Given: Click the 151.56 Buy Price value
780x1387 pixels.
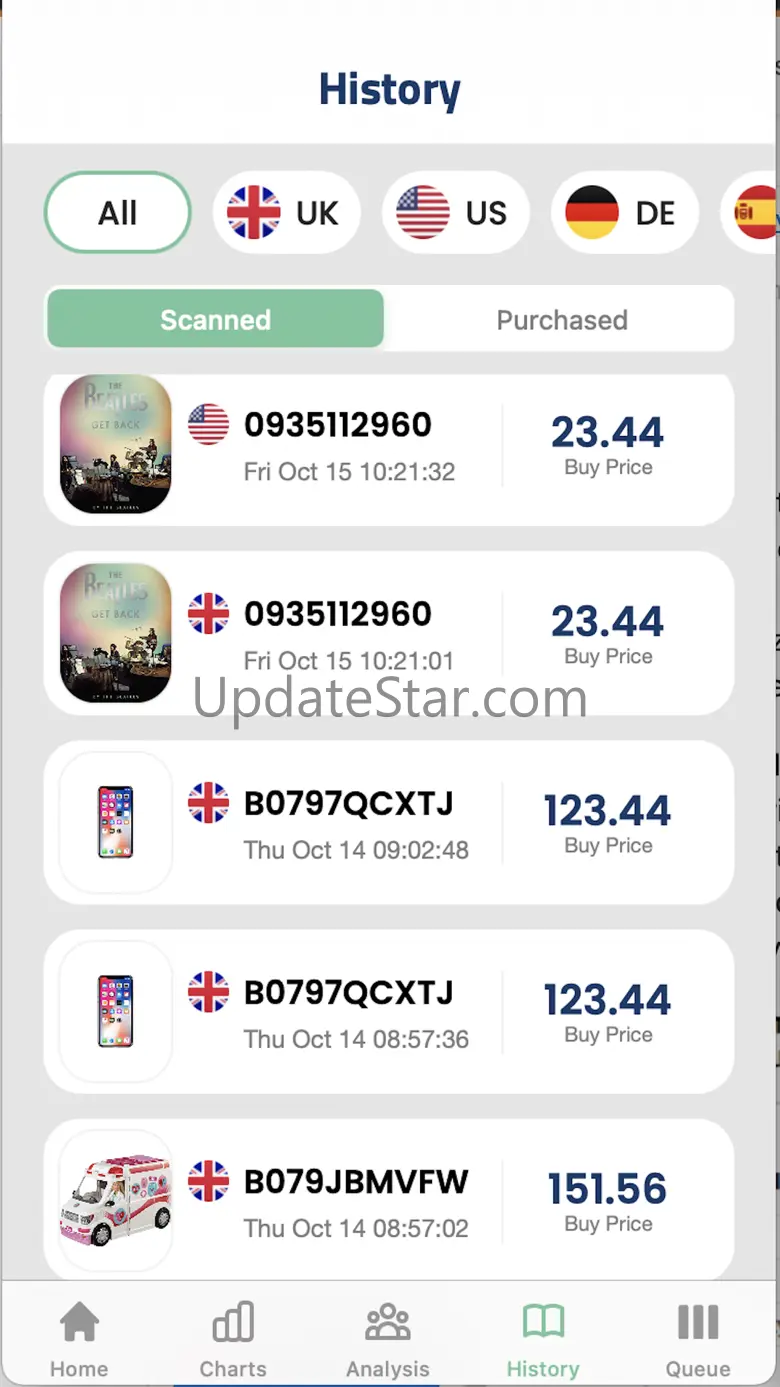Looking at the screenshot, I should (x=607, y=1189).
